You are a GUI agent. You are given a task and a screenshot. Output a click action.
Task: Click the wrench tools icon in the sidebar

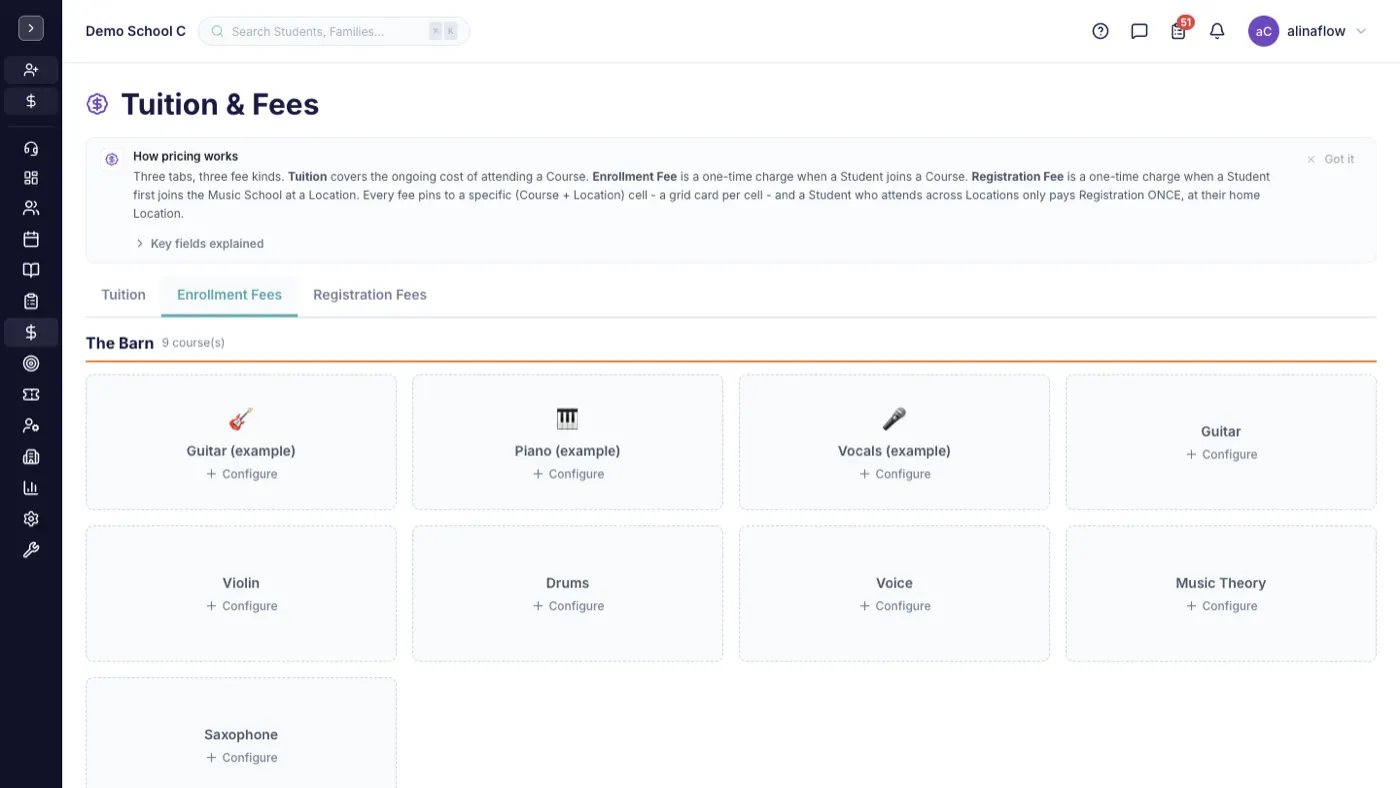tap(31, 550)
